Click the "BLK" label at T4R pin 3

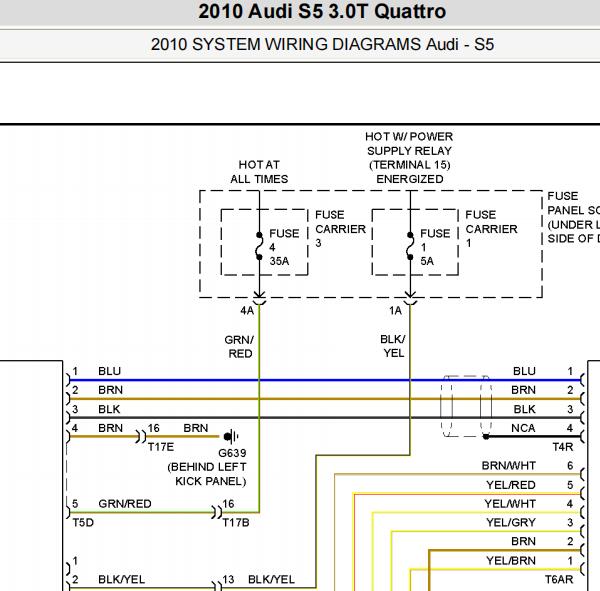pos(524,409)
